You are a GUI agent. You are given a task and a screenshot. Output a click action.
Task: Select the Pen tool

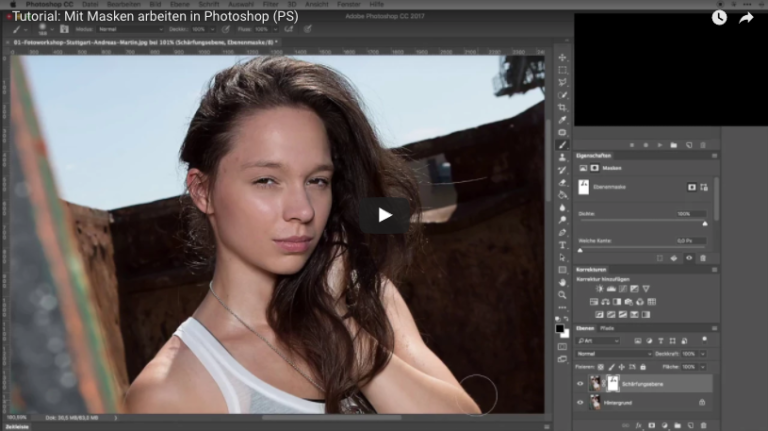562,232
